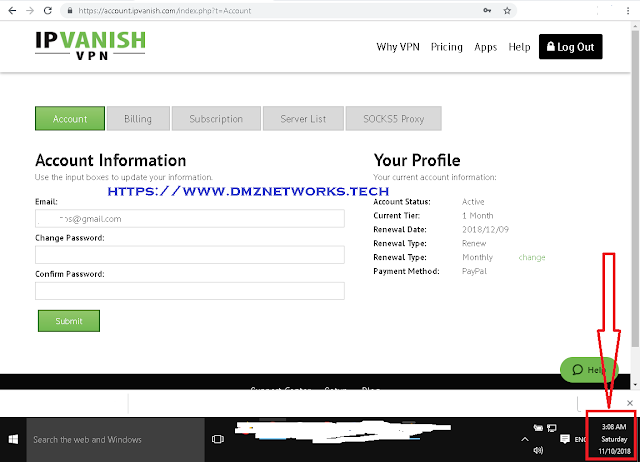The height and width of the screenshot is (462, 640).
Task: Click the Monthly renewal type value
Action: pos(478,257)
